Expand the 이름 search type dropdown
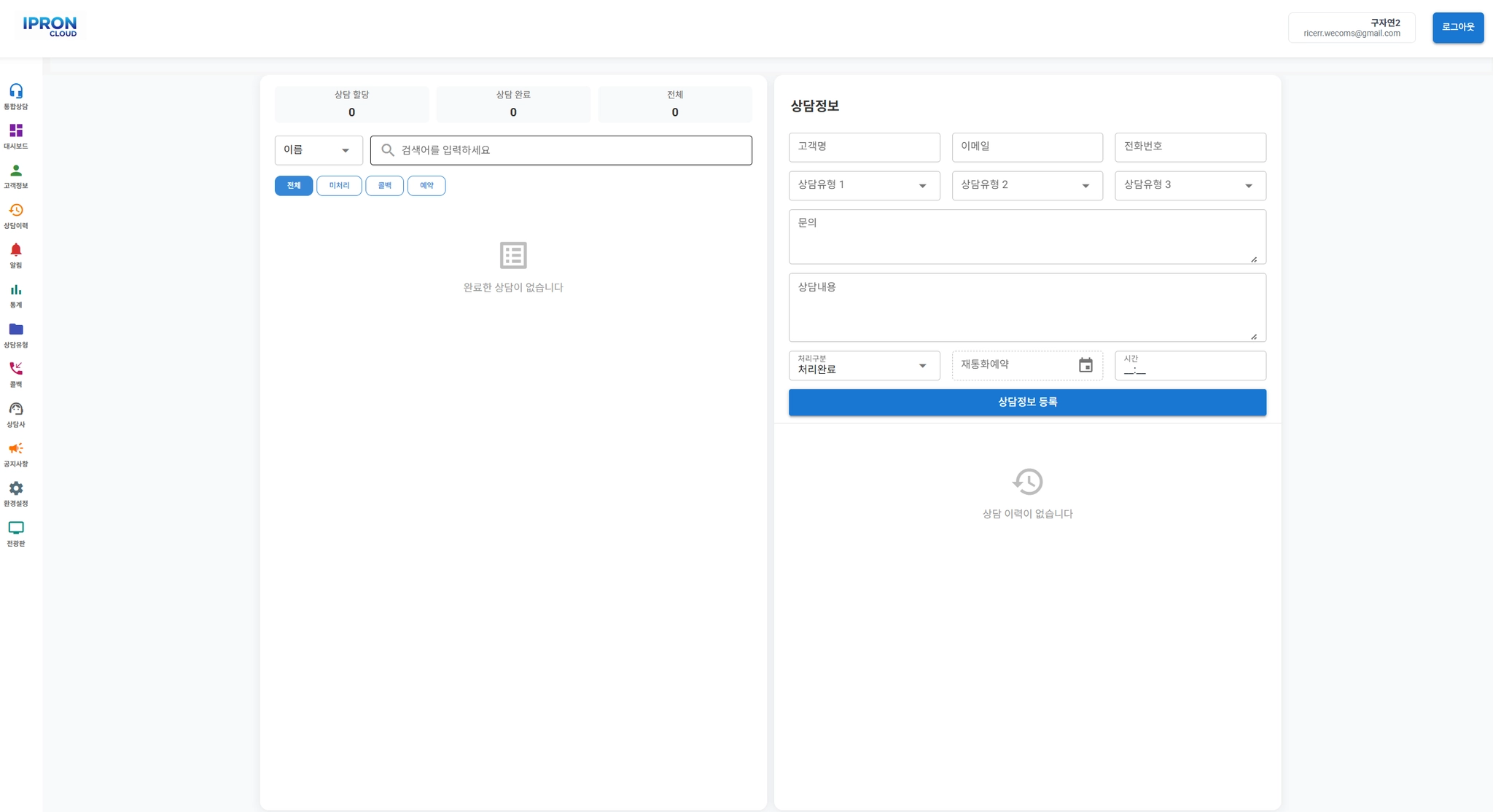Image resolution: width=1493 pixels, height=812 pixels. coord(319,150)
